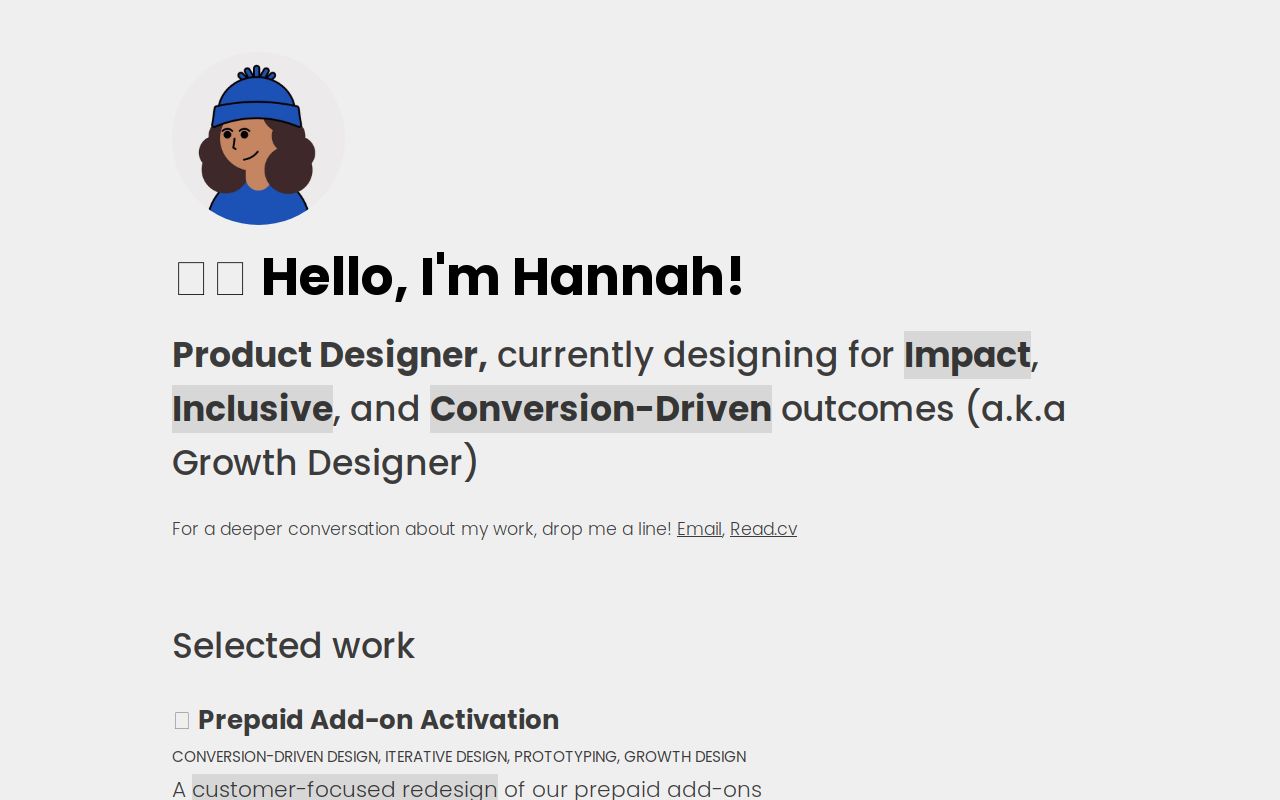Viewport: 1280px width, 800px height.
Task: Open the 'Prepaid Add-on Activation' project title
Action: click(x=378, y=720)
